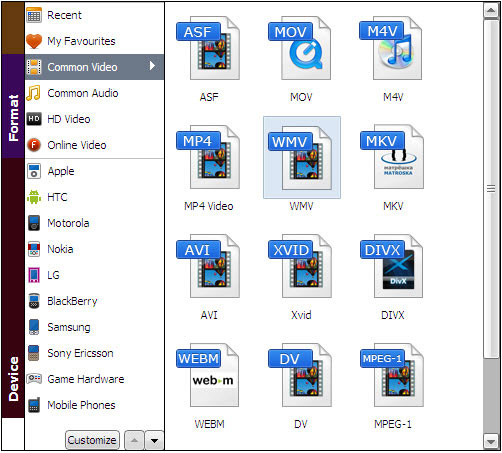Click the category list up arrow button
Viewport: 502px width, 453px height.
click(x=134, y=441)
